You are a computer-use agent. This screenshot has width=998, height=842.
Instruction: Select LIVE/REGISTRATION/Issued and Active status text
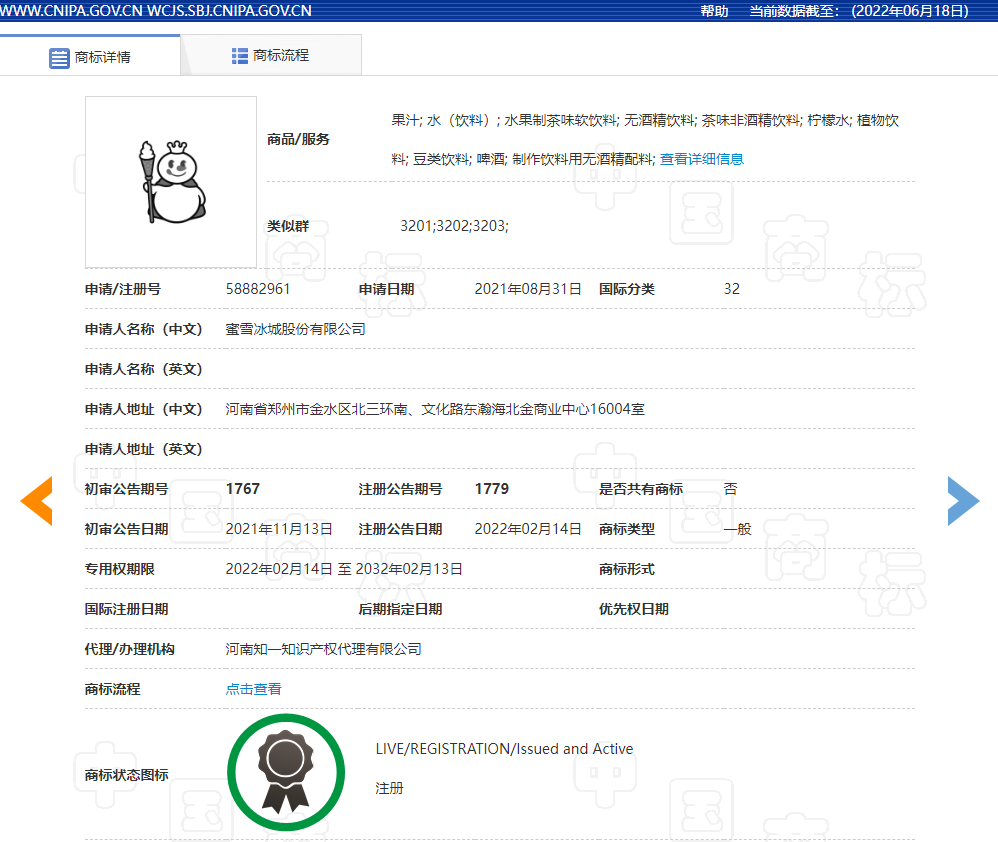(504, 748)
